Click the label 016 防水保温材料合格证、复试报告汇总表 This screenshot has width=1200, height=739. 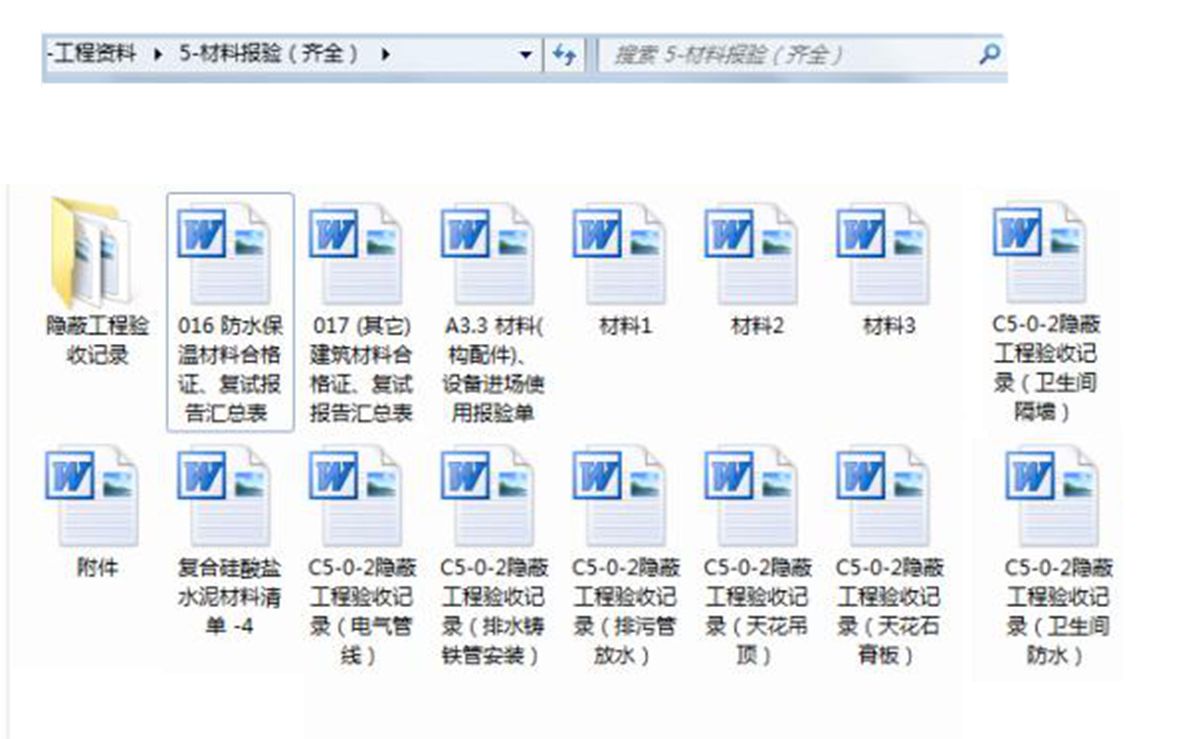[229, 369]
